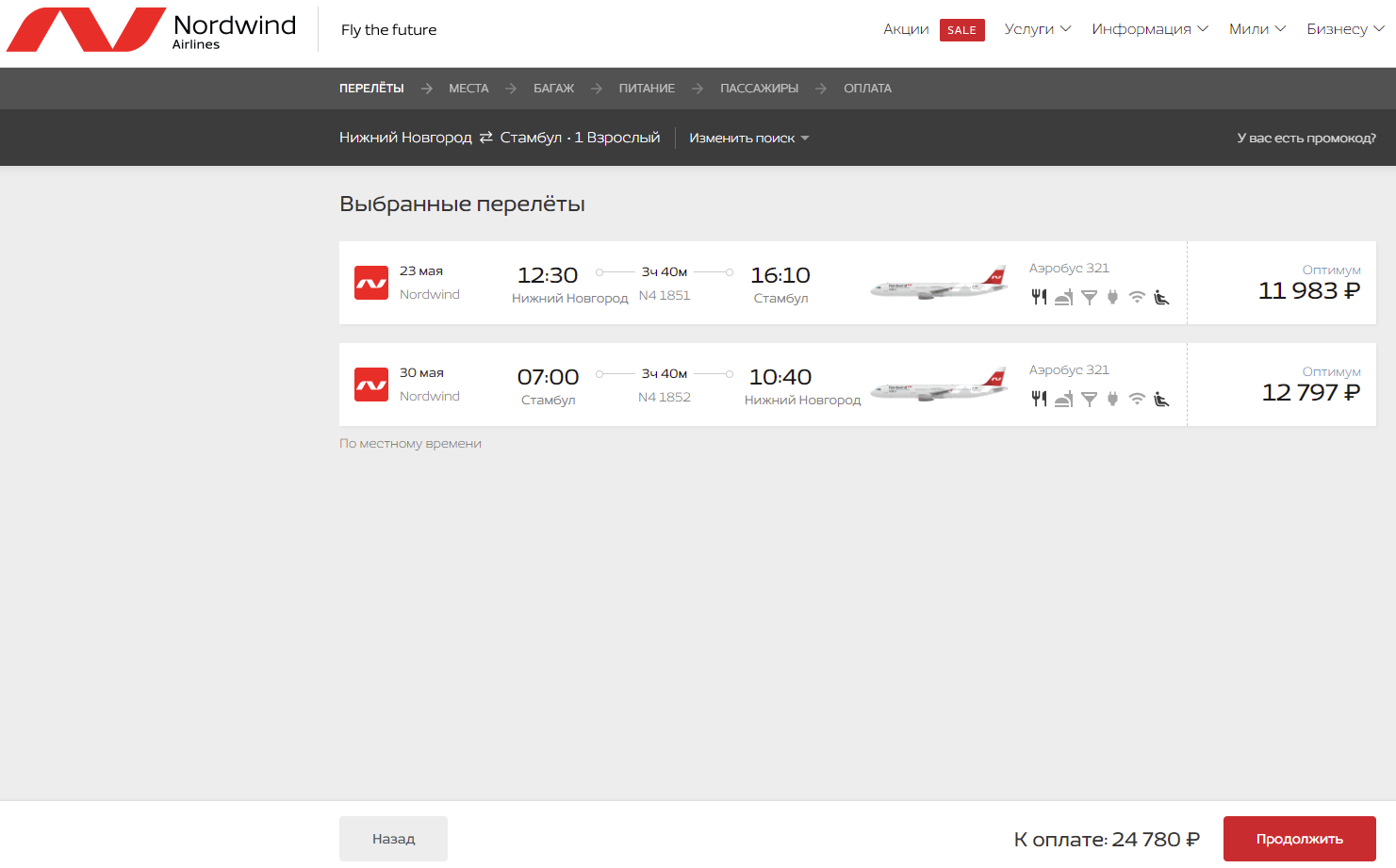Click the cocktail drinks icon on flight N4 1851
1396x868 pixels.
click(x=1090, y=297)
